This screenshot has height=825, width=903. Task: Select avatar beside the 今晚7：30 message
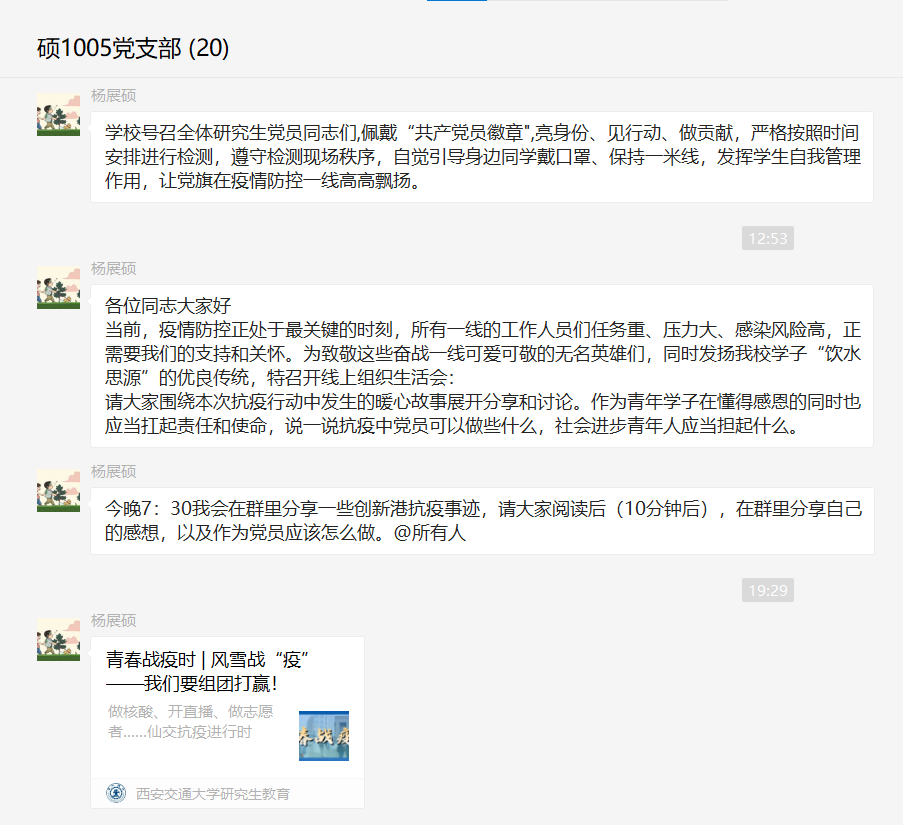pos(58,490)
